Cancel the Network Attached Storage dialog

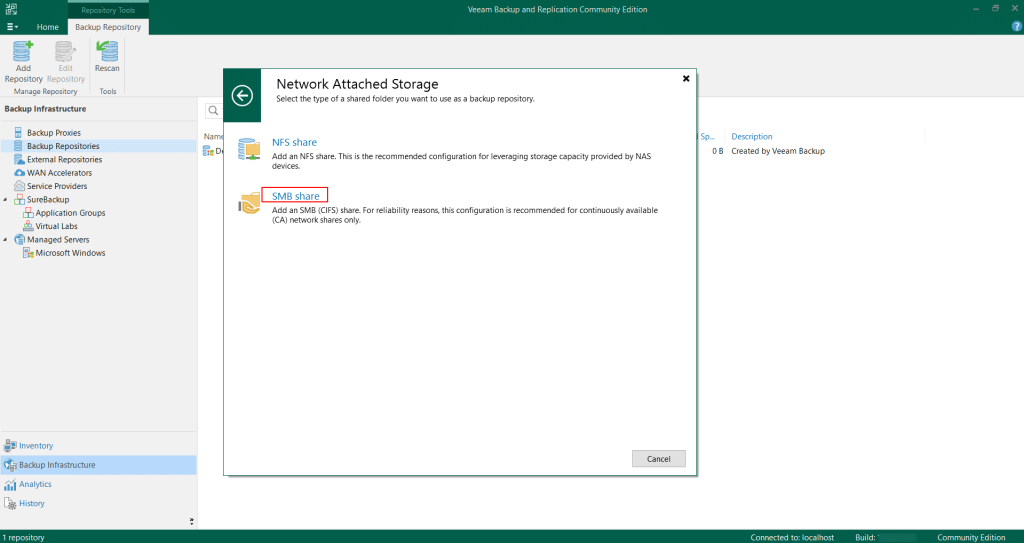pos(658,459)
